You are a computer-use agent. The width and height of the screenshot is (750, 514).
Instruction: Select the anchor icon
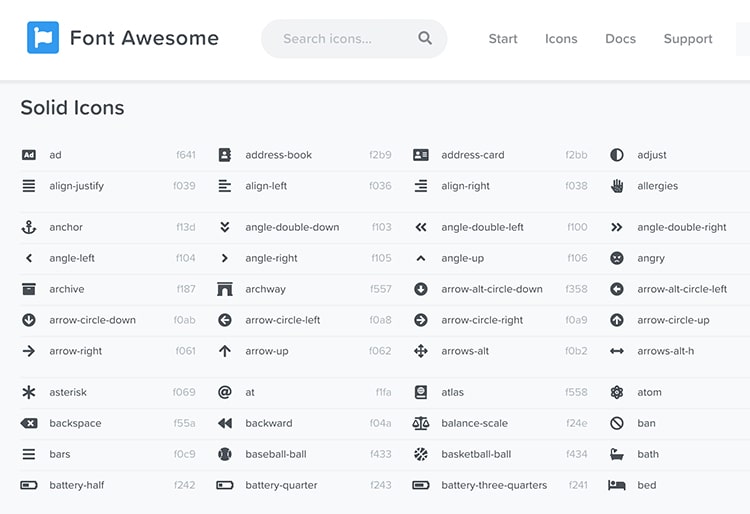coord(29,227)
